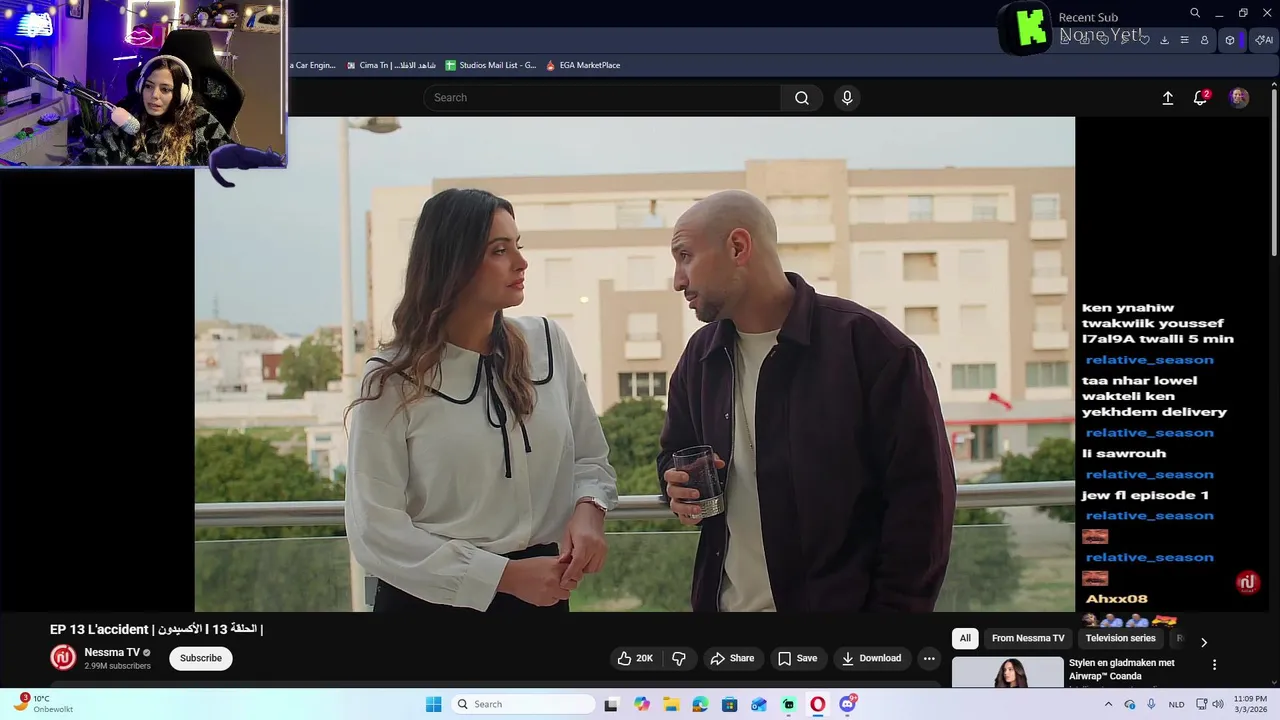Open the NLD language switcher
The width and height of the screenshot is (1280, 720).
[1177, 704]
